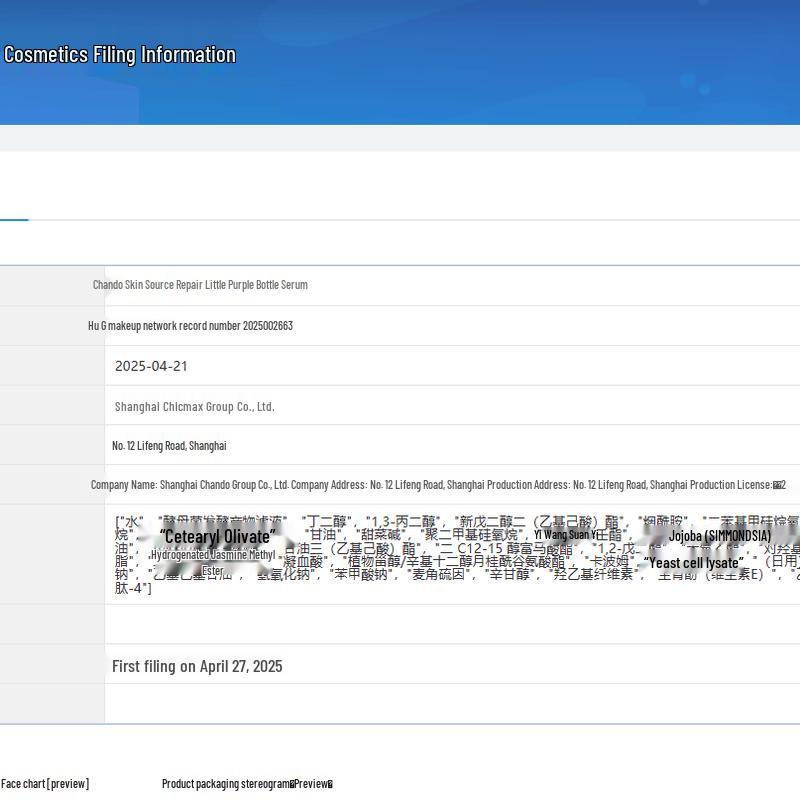Open the Face chart [preview] link
This screenshot has height=800, width=800.
(x=45, y=784)
